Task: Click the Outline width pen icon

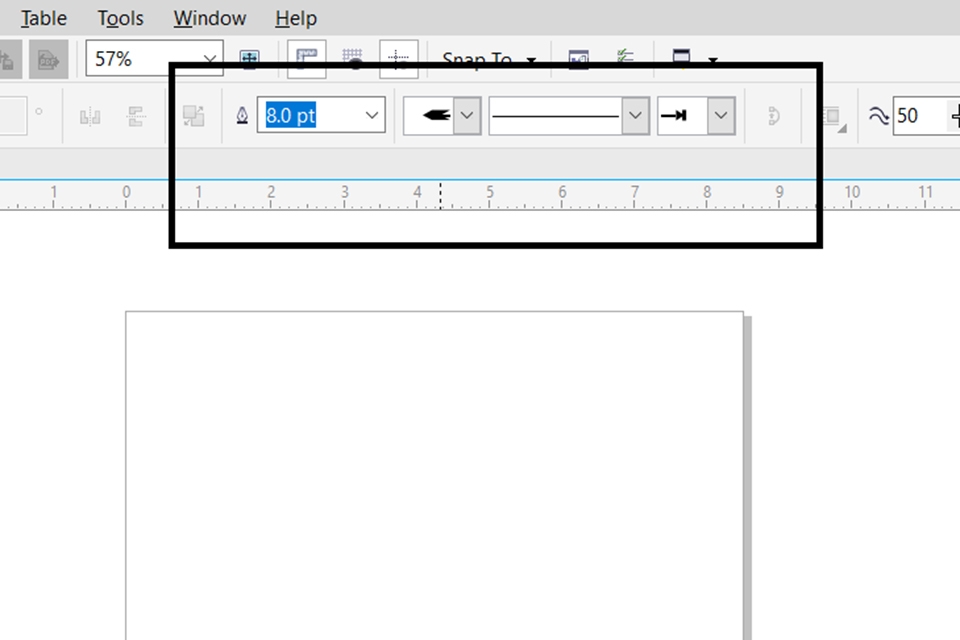Action: [242, 115]
